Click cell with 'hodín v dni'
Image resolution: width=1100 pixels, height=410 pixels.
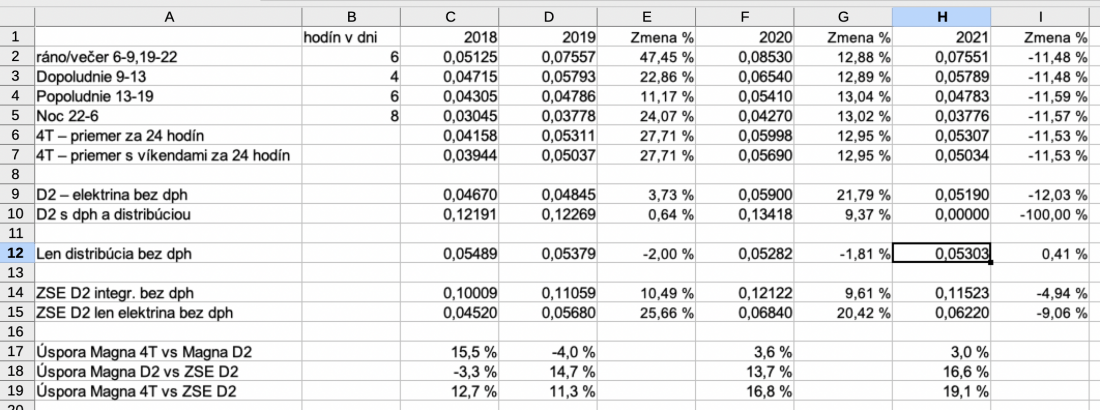350,37
